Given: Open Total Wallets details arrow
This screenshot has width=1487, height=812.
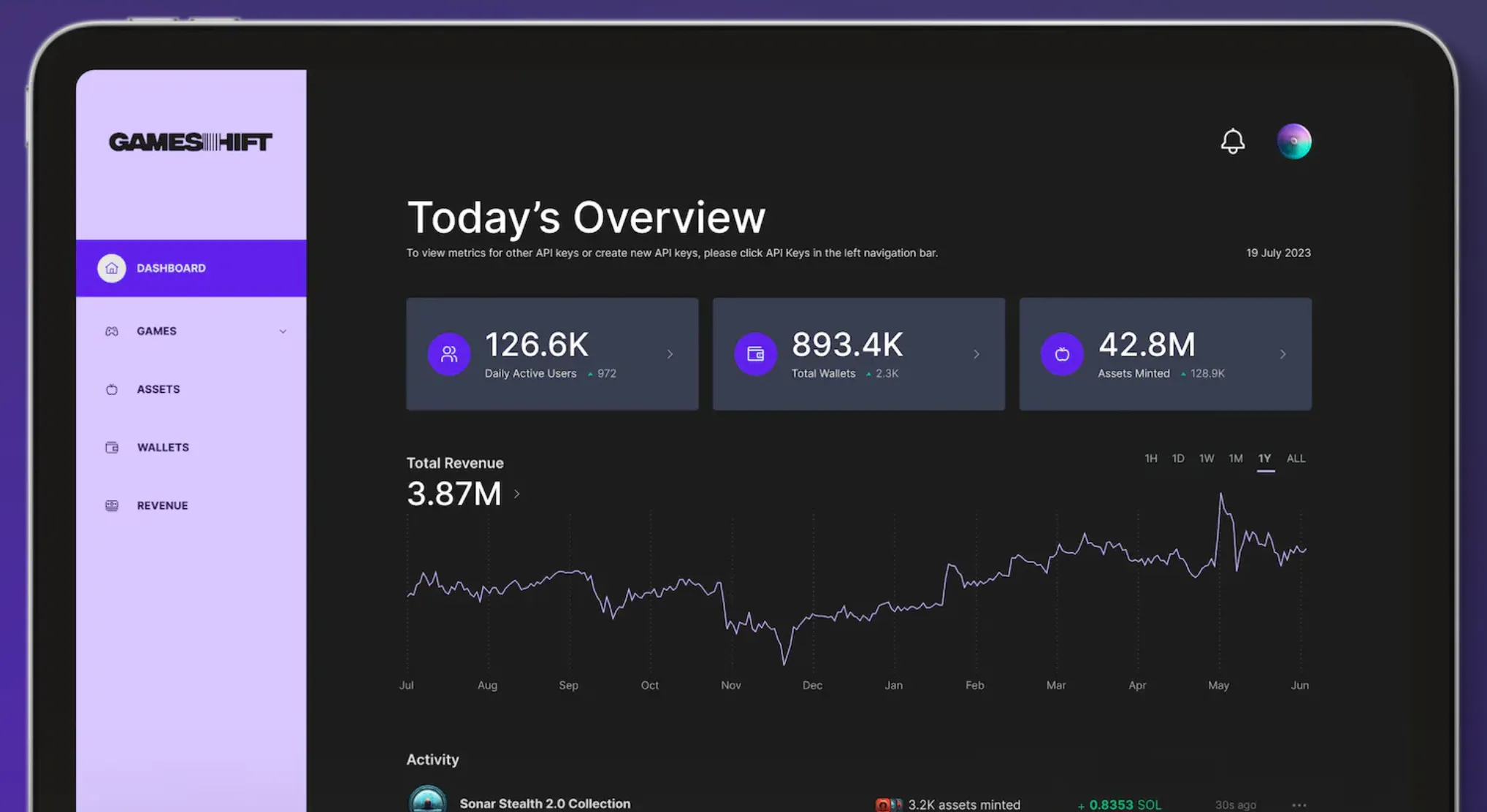Looking at the screenshot, I should coord(976,354).
